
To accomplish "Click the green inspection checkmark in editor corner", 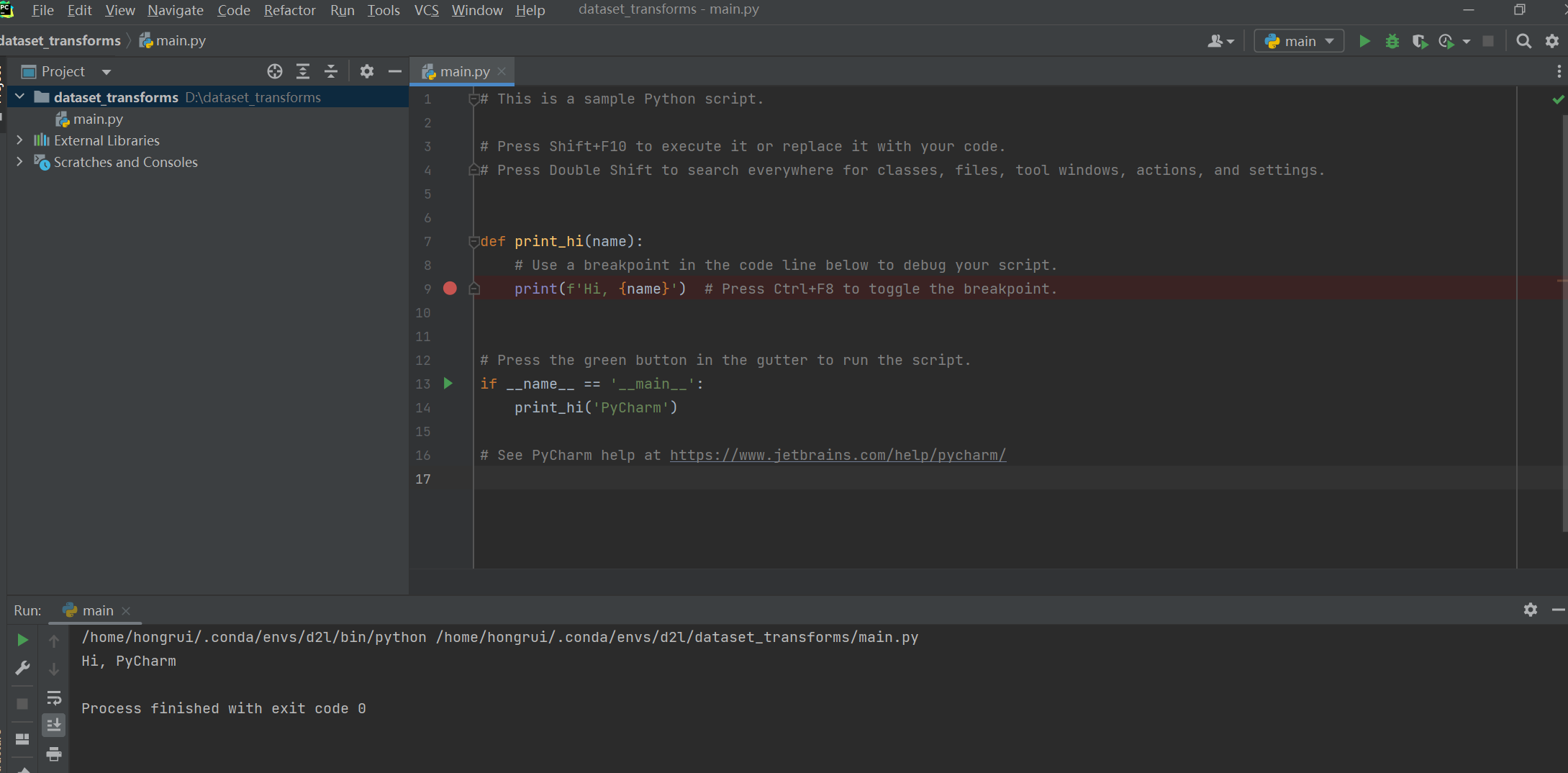I will coord(1558,99).
